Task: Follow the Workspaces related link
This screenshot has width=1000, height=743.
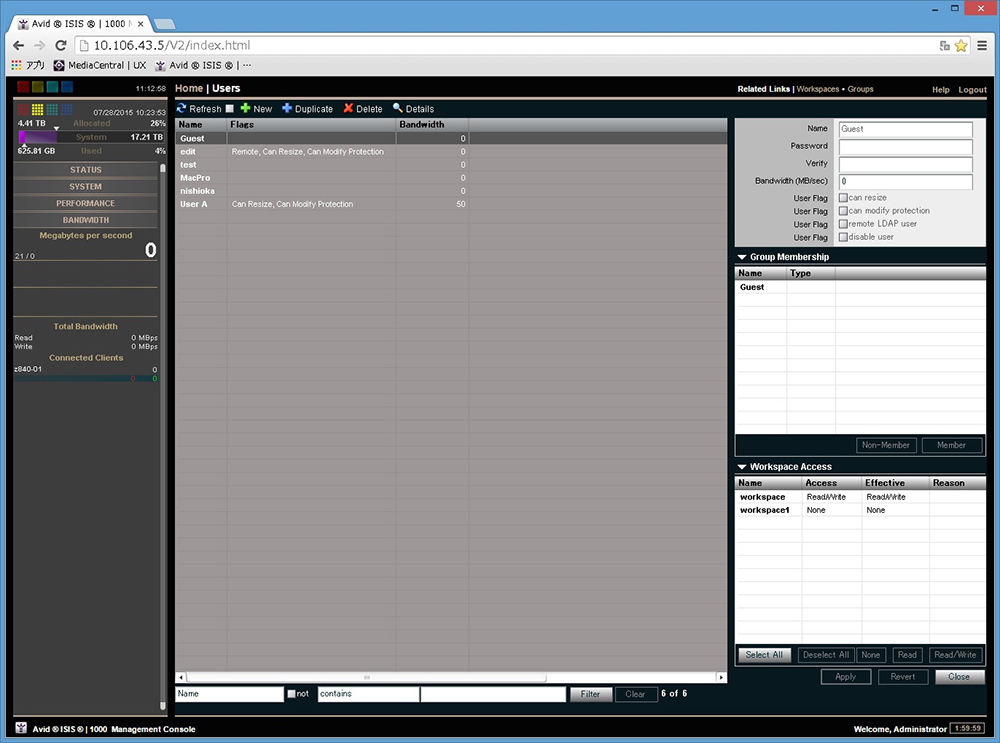Action: click(x=817, y=89)
